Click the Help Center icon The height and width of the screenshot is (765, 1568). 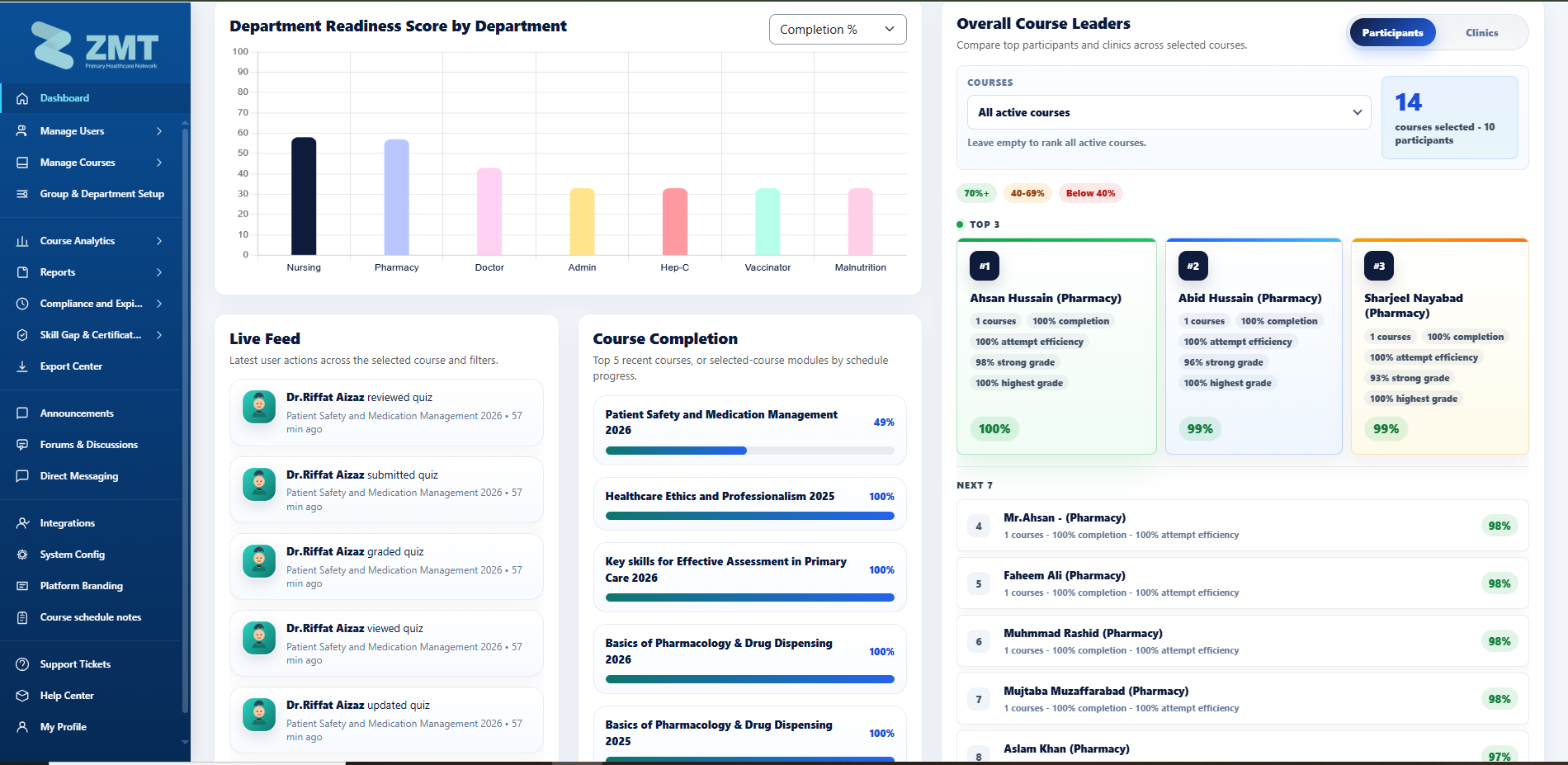[x=22, y=696]
